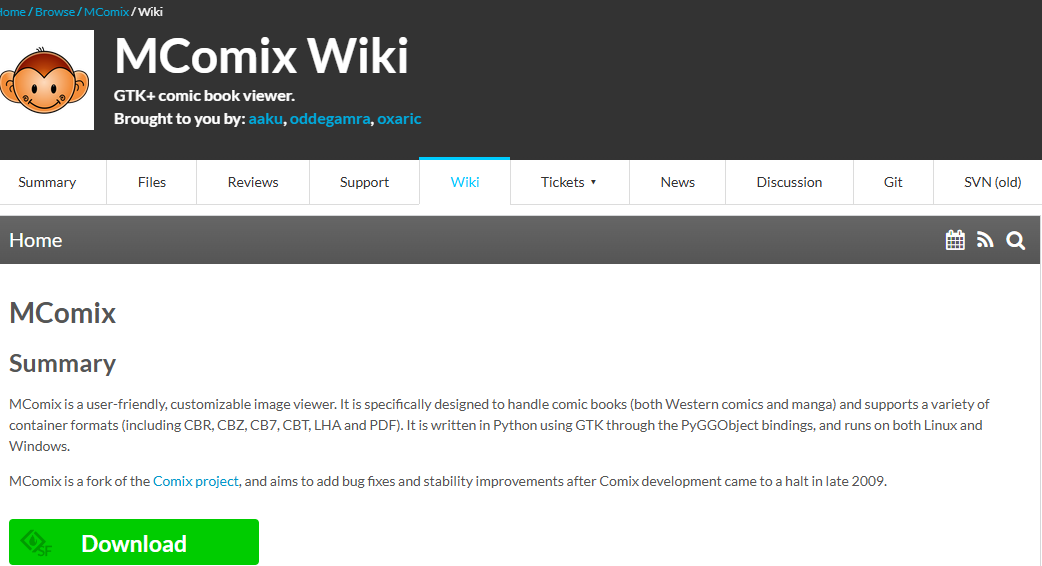Open the News tab
Viewport: 1042px width, 566px height.
(677, 182)
